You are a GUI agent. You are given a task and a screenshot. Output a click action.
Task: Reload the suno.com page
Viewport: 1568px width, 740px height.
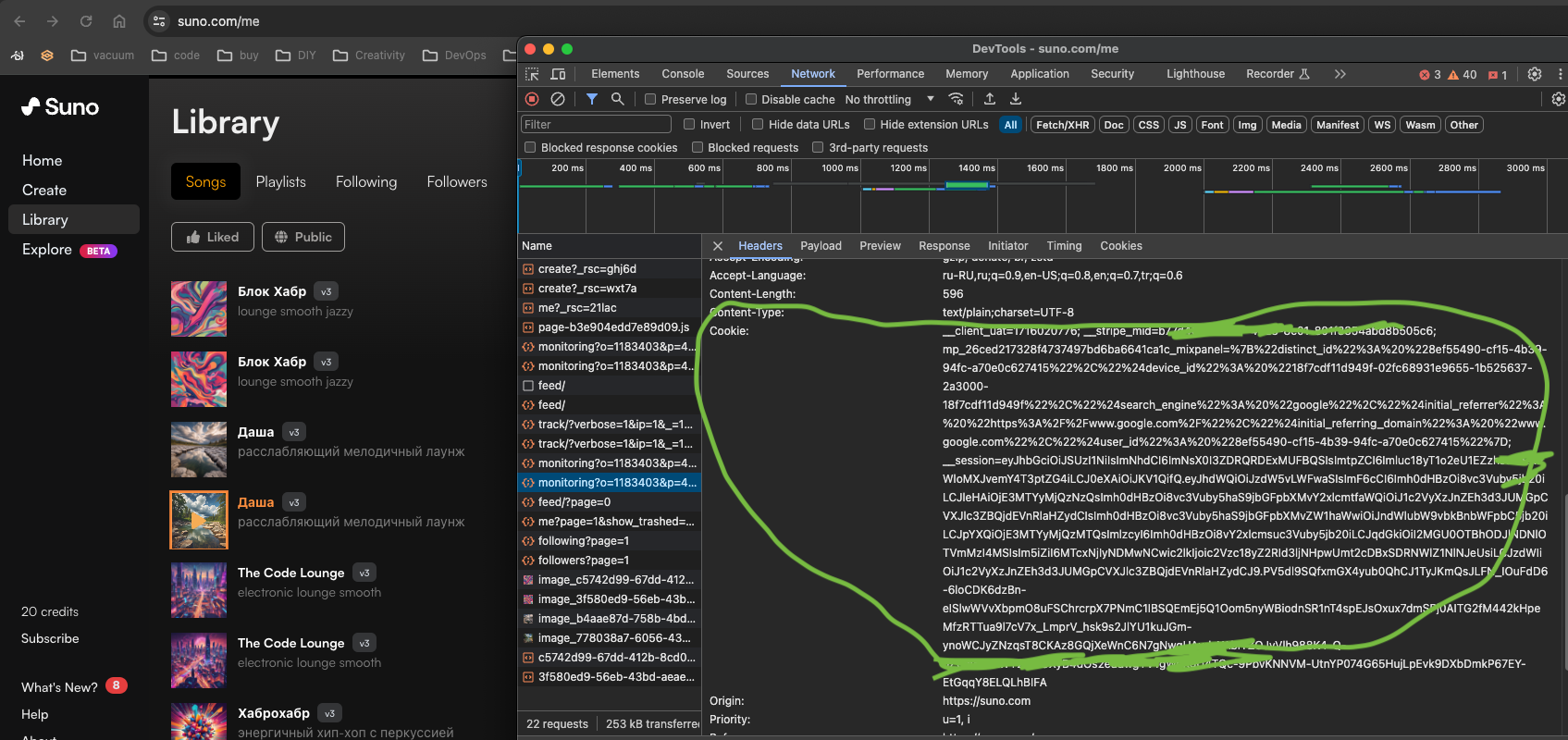coord(86,21)
